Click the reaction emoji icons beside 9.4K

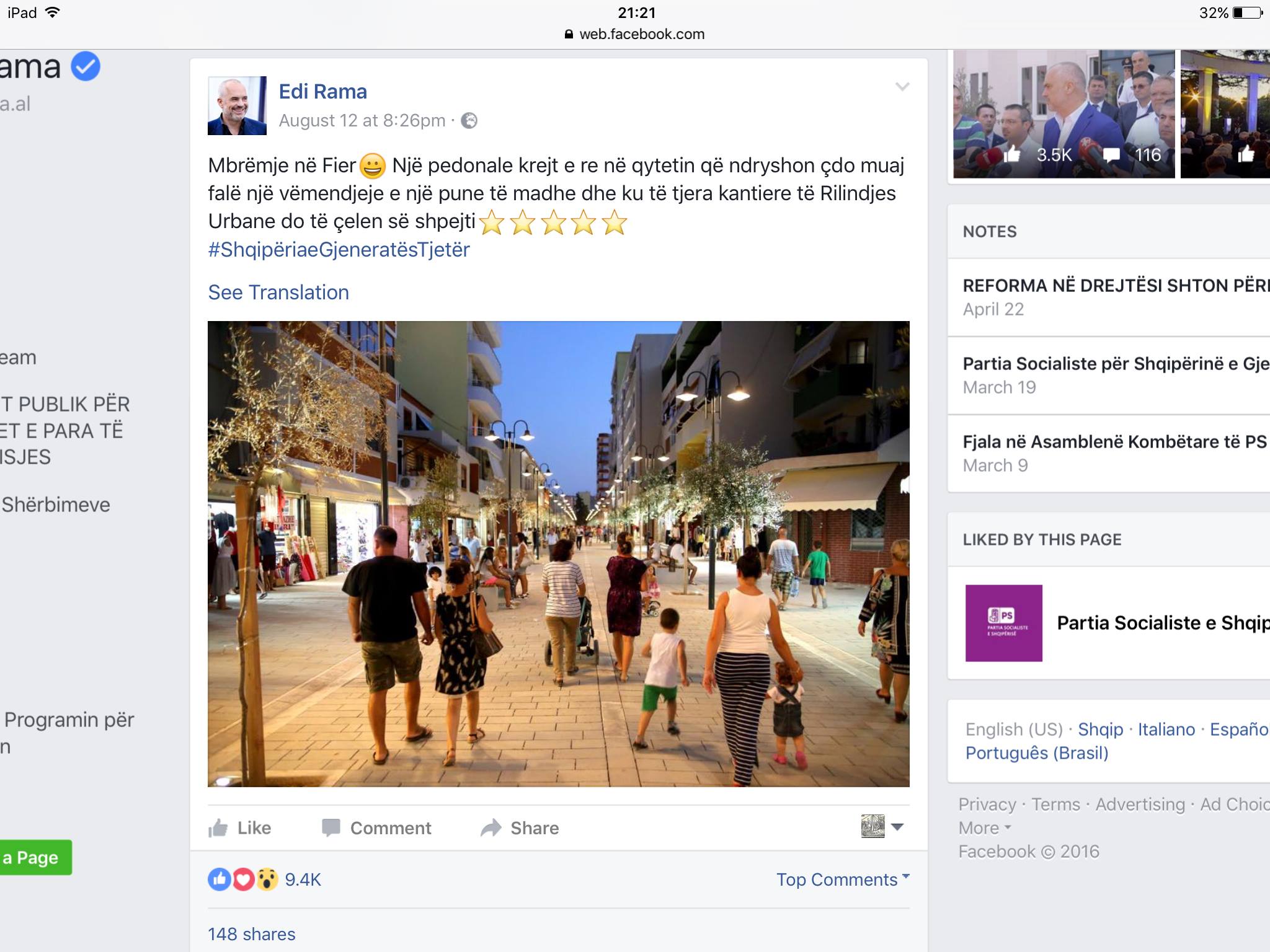pos(243,879)
